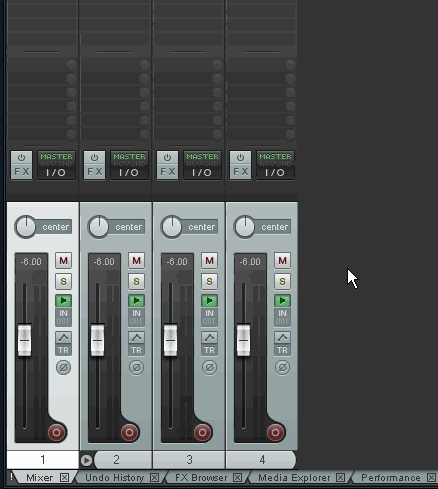Open FX chain for track 4
438x489 pixels.
click(x=240, y=172)
